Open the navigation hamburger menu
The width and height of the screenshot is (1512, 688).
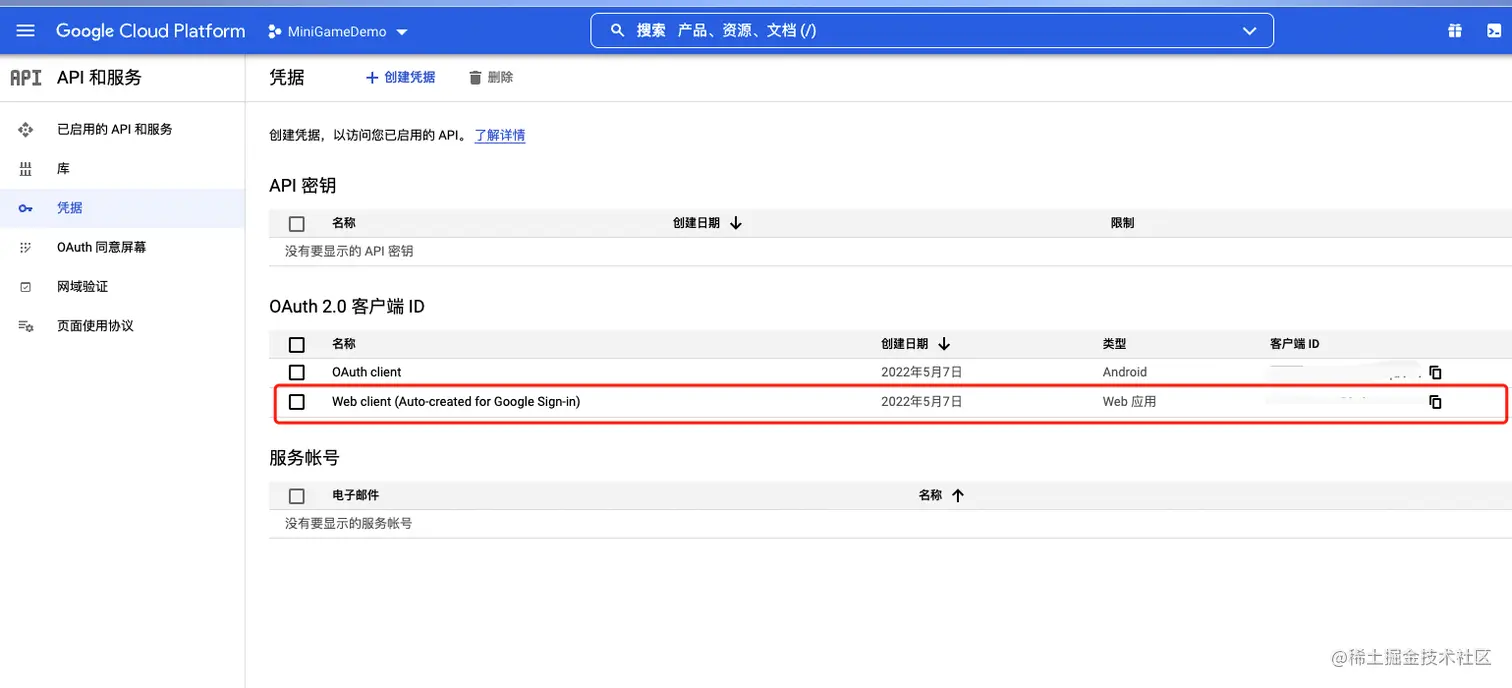pos(25,30)
